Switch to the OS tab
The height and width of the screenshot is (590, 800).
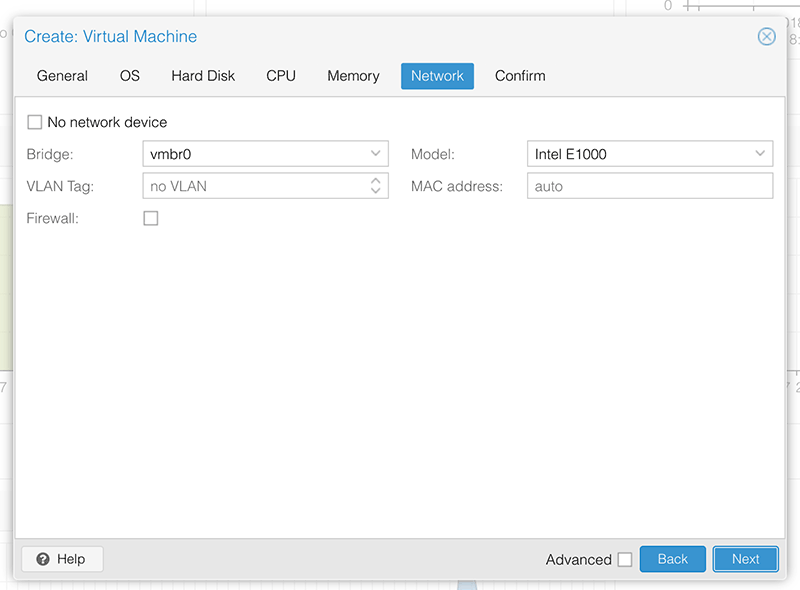[x=130, y=76]
